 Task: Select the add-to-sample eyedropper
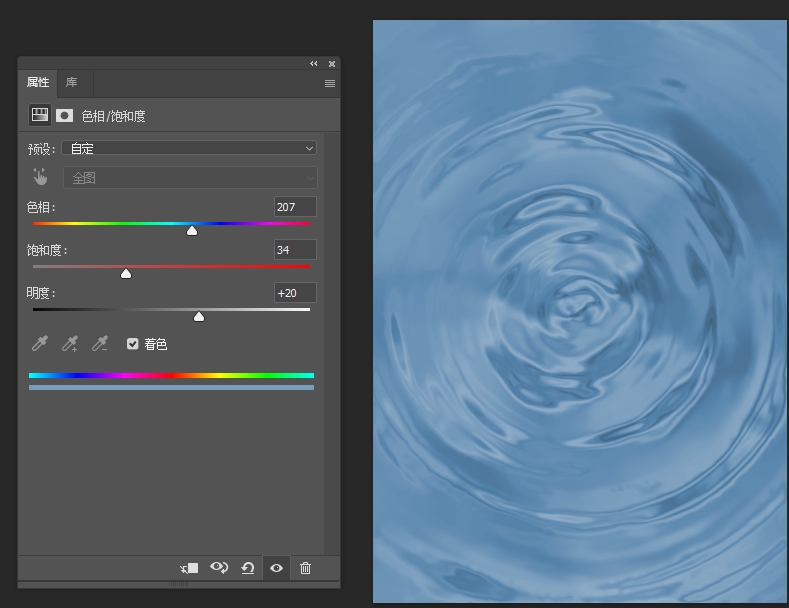click(70, 343)
